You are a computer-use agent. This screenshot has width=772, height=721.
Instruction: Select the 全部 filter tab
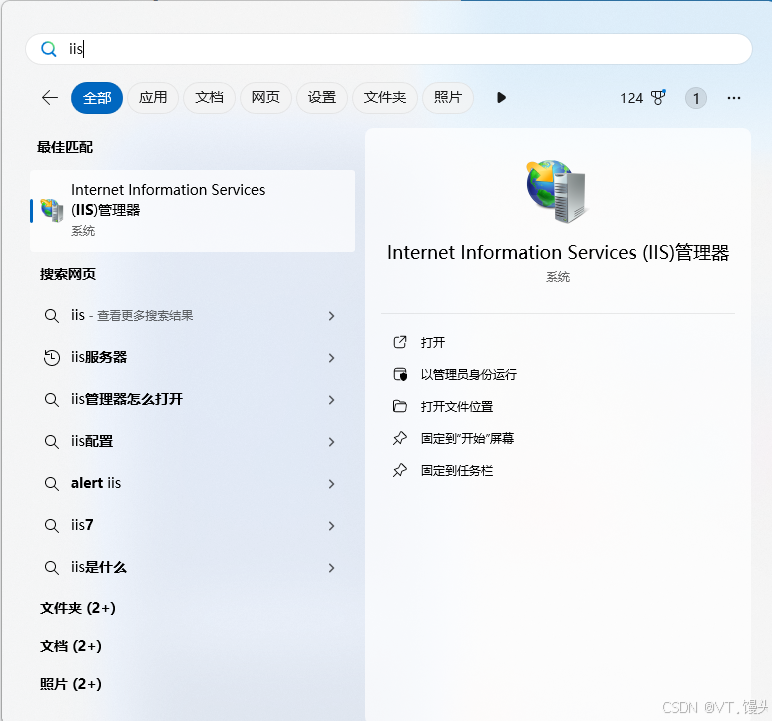(x=97, y=98)
